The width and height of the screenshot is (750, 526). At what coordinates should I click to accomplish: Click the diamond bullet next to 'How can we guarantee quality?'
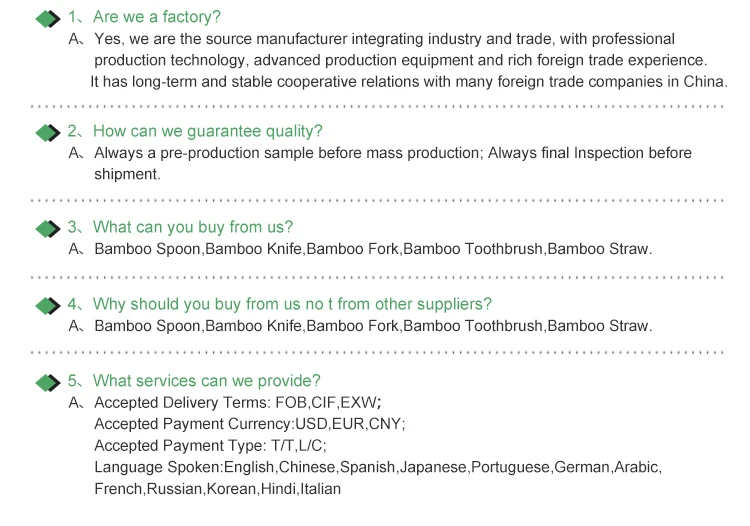[48, 133]
